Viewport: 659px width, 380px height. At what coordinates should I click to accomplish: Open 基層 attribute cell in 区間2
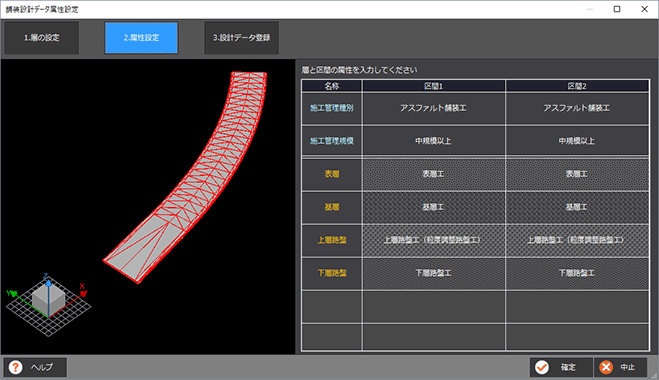coord(577,207)
